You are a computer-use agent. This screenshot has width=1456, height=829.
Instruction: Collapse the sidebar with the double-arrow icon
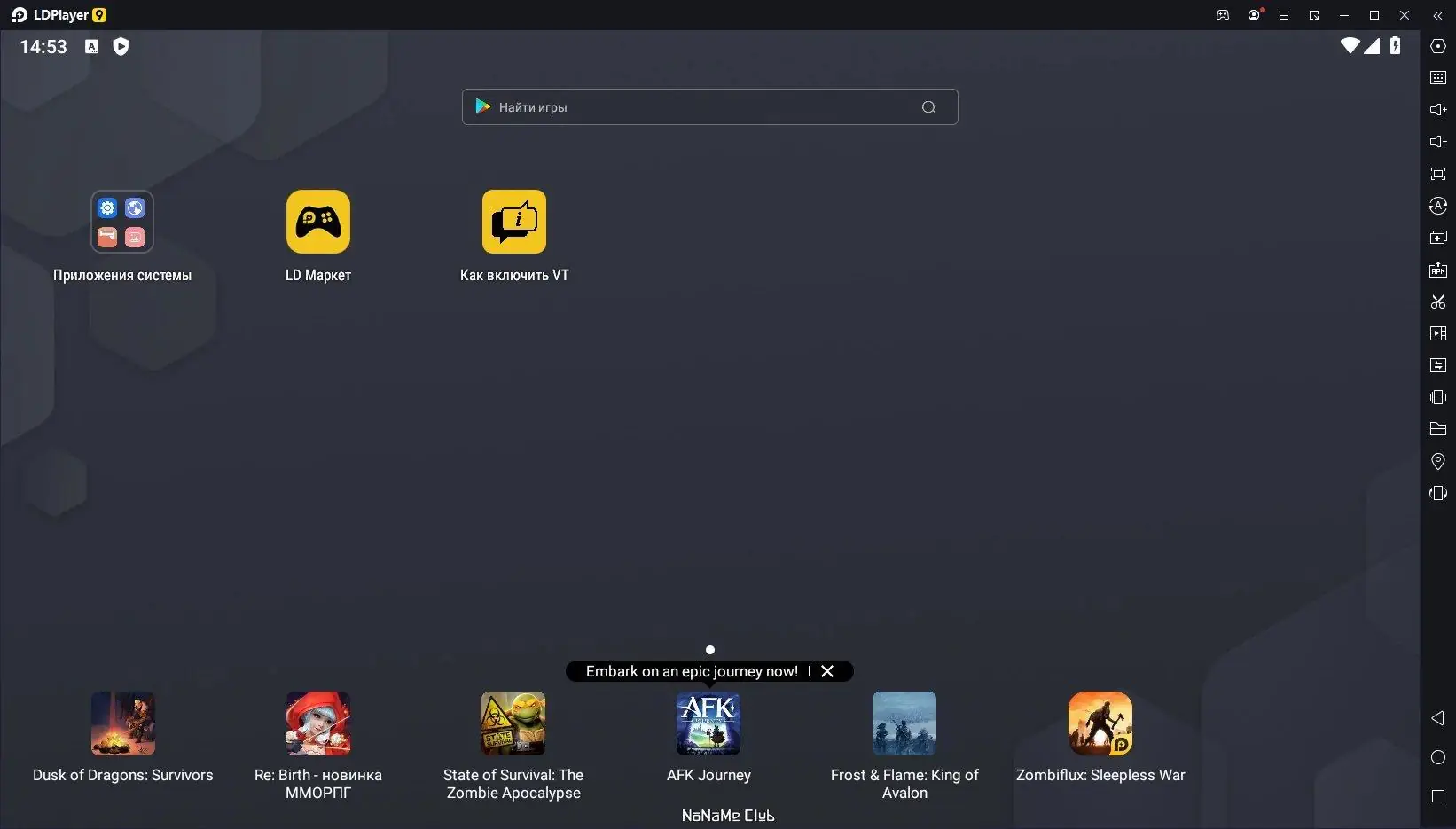click(x=1438, y=15)
